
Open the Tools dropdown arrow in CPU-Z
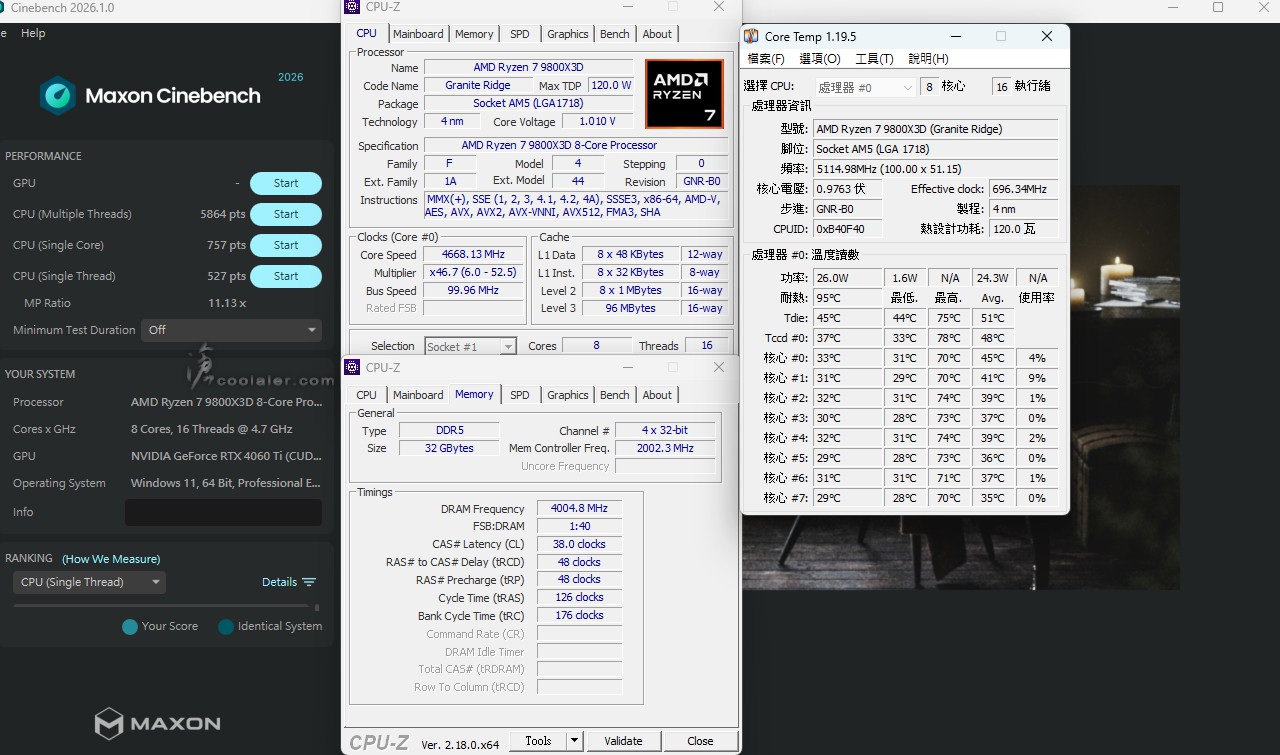pyautogui.click(x=574, y=741)
